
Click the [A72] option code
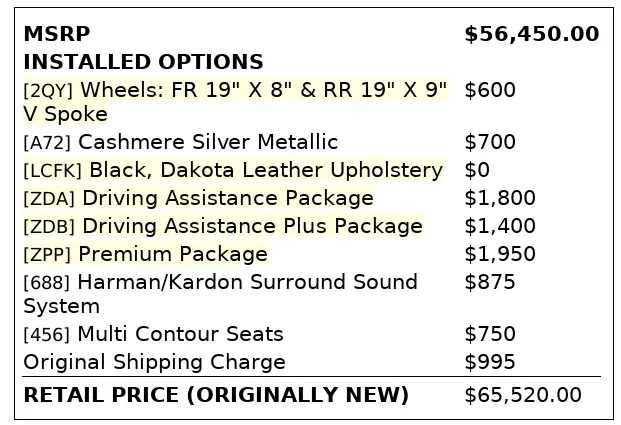coord(47,143)
